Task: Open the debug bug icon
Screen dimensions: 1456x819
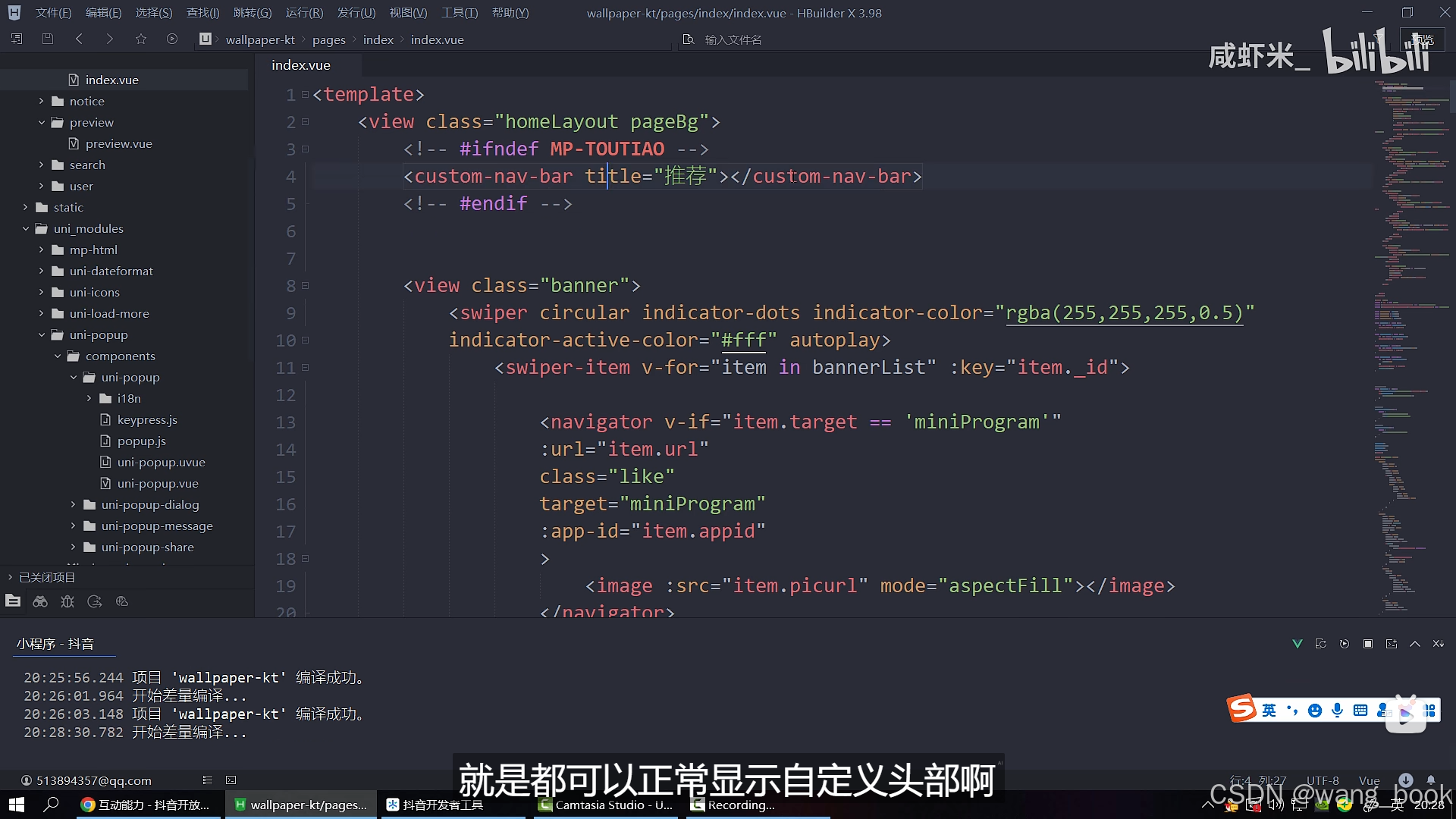Action: click(x=67, y=601)
